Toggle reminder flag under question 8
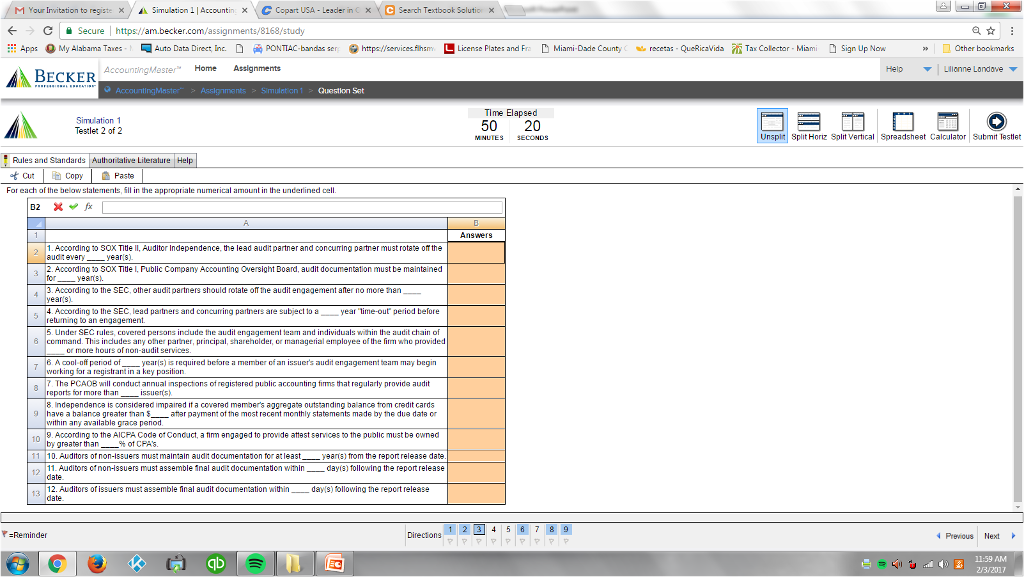 click(x=551, y=541)
